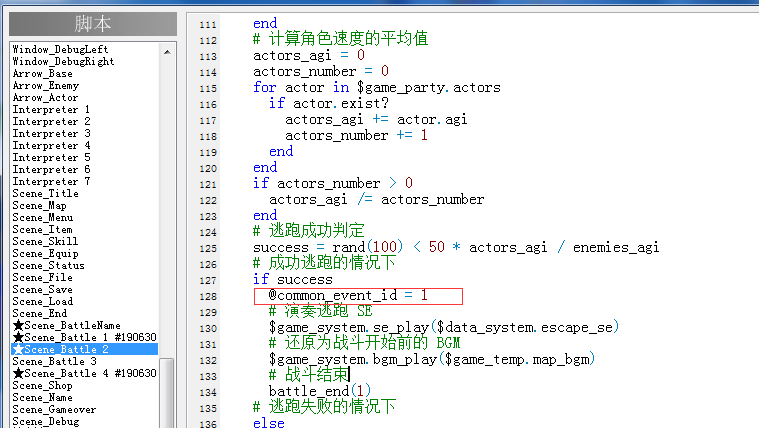Select Interpreter 5 script
Viewport: 759px width, 428px height.
[x=51, y=157]
